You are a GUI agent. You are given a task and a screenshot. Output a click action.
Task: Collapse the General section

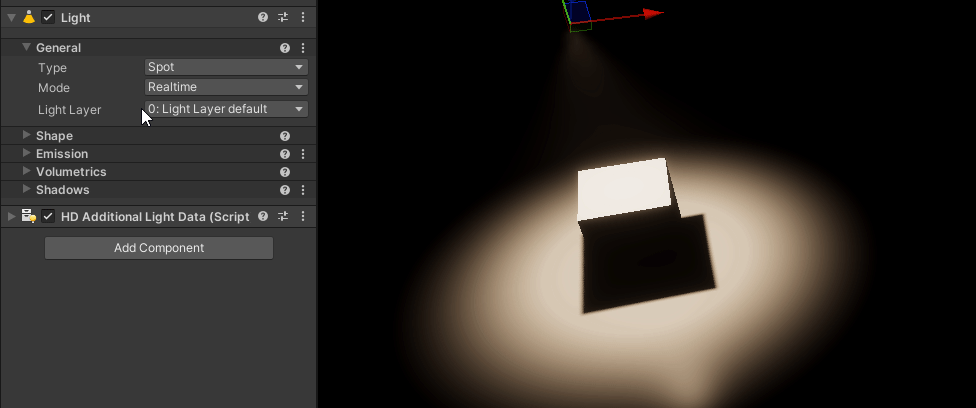tap(26, 47)
